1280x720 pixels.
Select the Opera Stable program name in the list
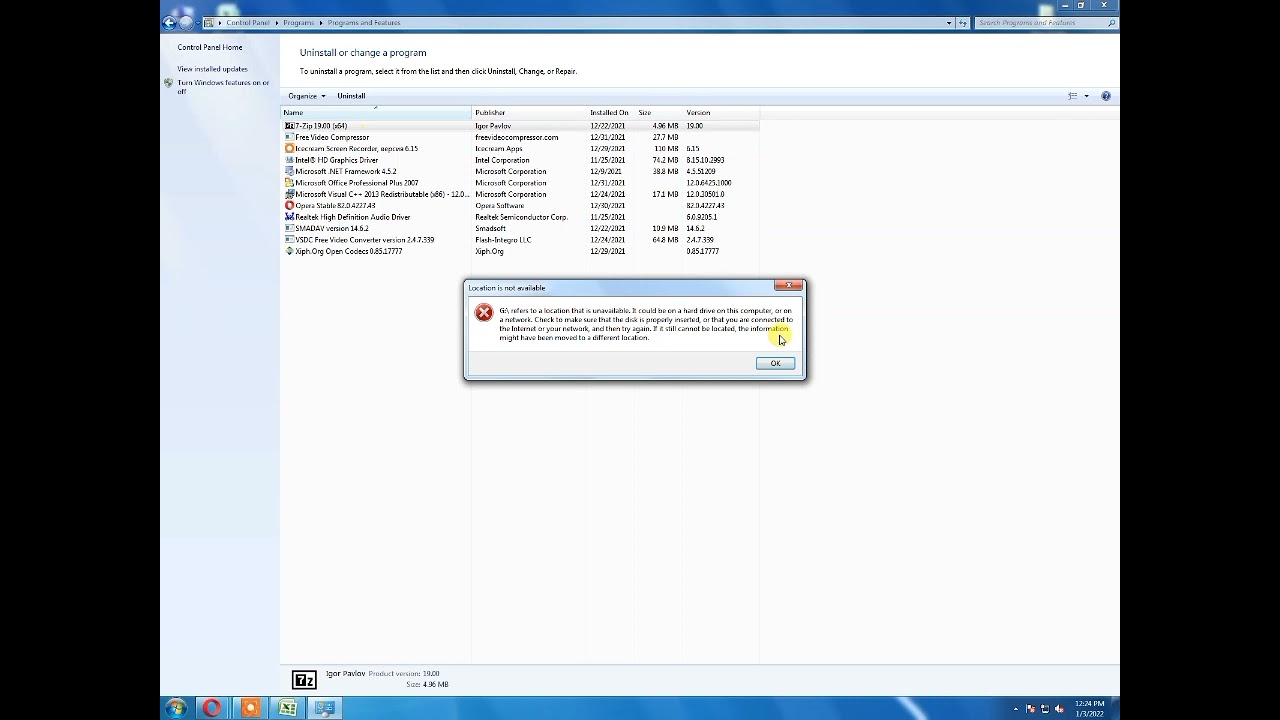point(335,206)
